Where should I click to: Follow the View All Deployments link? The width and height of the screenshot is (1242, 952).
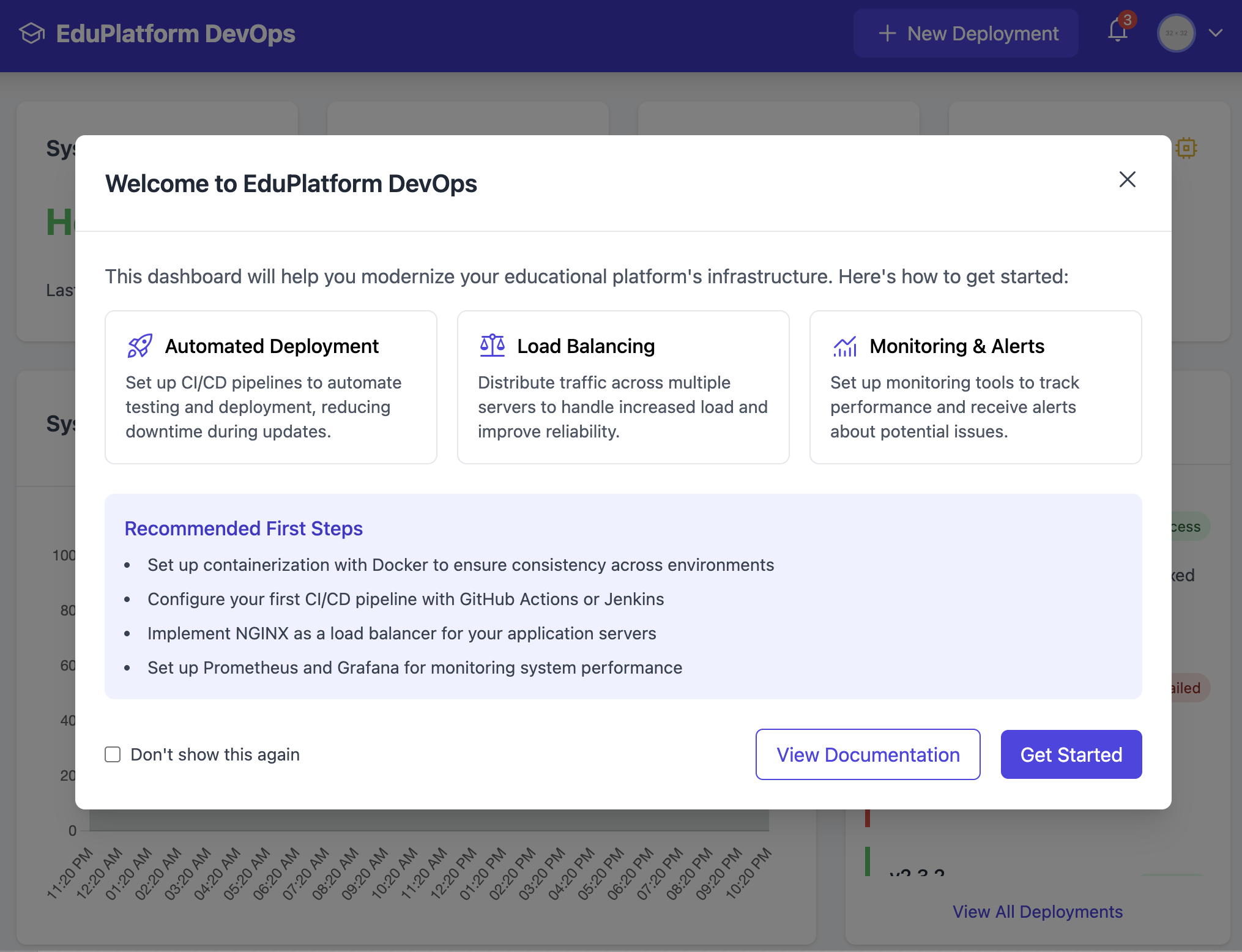[1037, 912]
